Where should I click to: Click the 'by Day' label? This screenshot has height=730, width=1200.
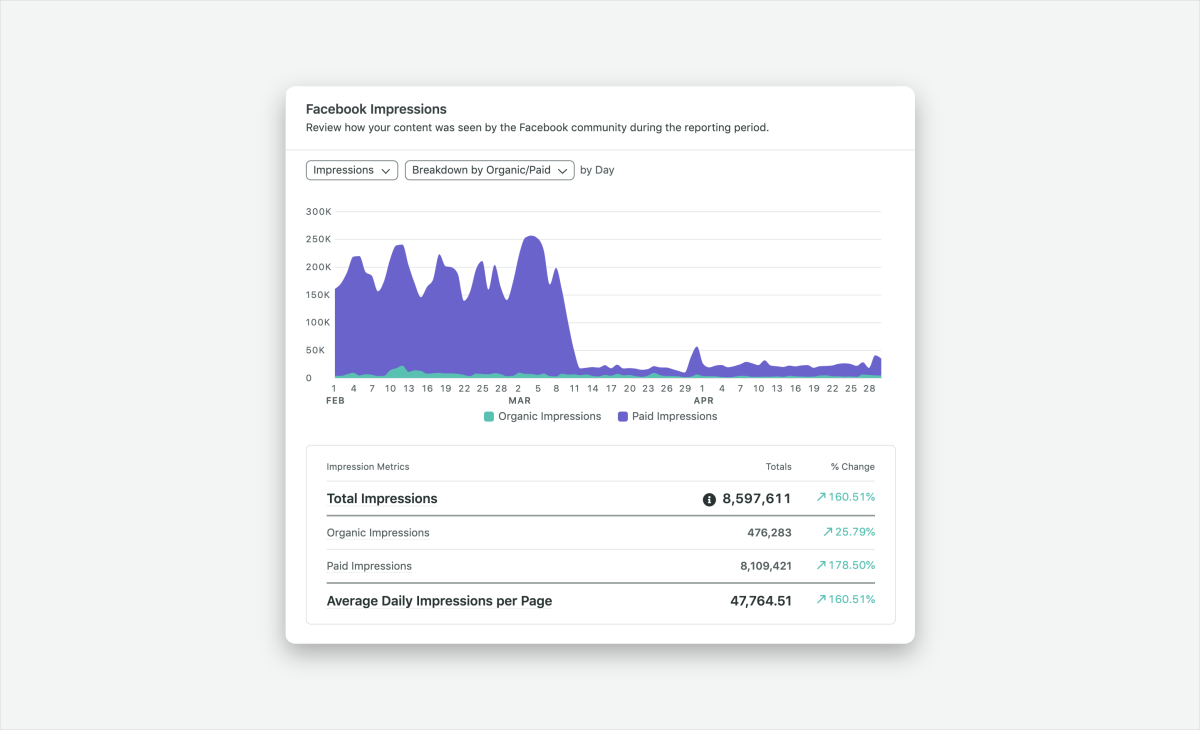tap(597, 170)
